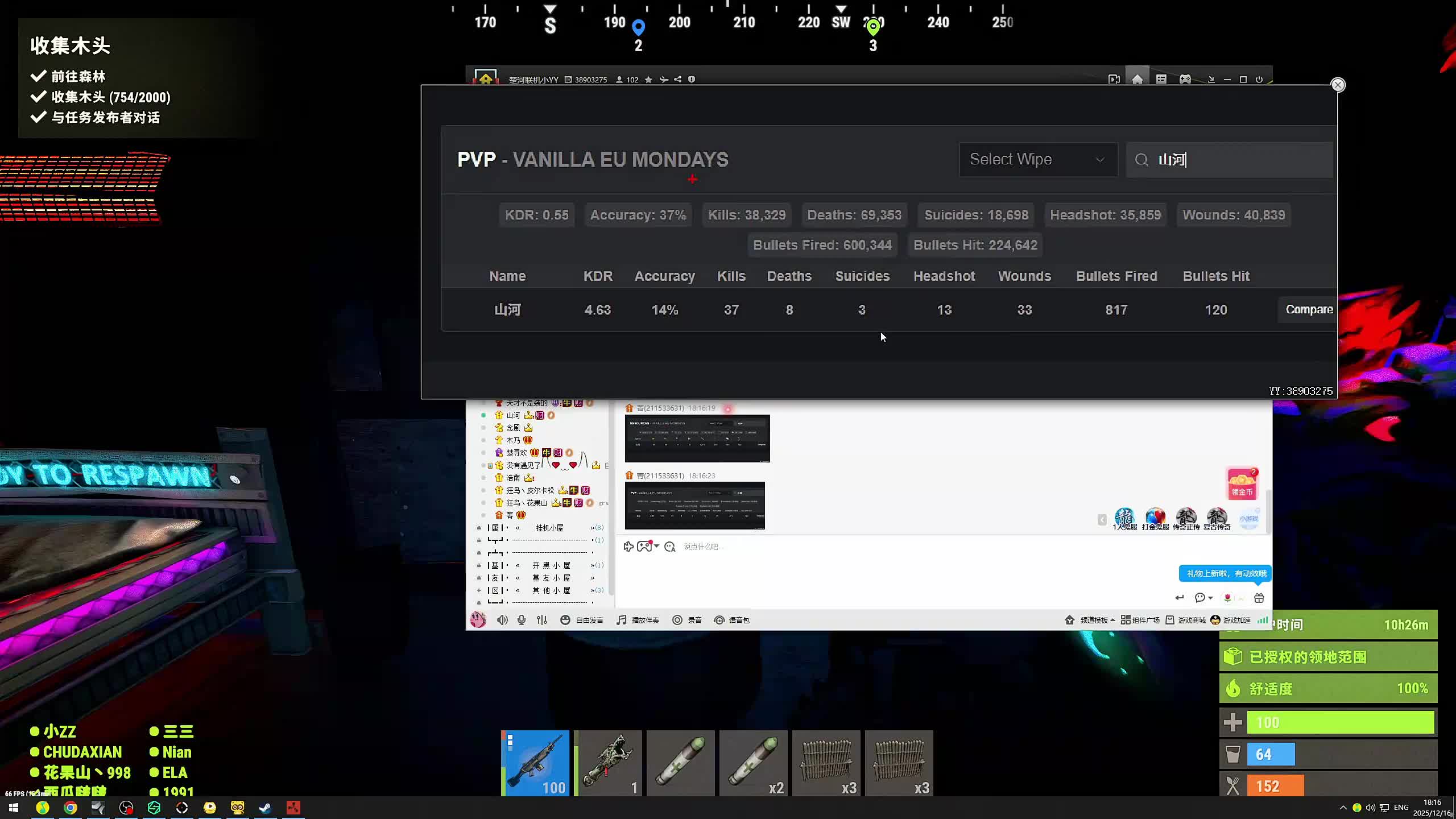This screenshot has width=1456, height=819.
Task: Open the audio mixer settings icon
Action: pos(542,620)
